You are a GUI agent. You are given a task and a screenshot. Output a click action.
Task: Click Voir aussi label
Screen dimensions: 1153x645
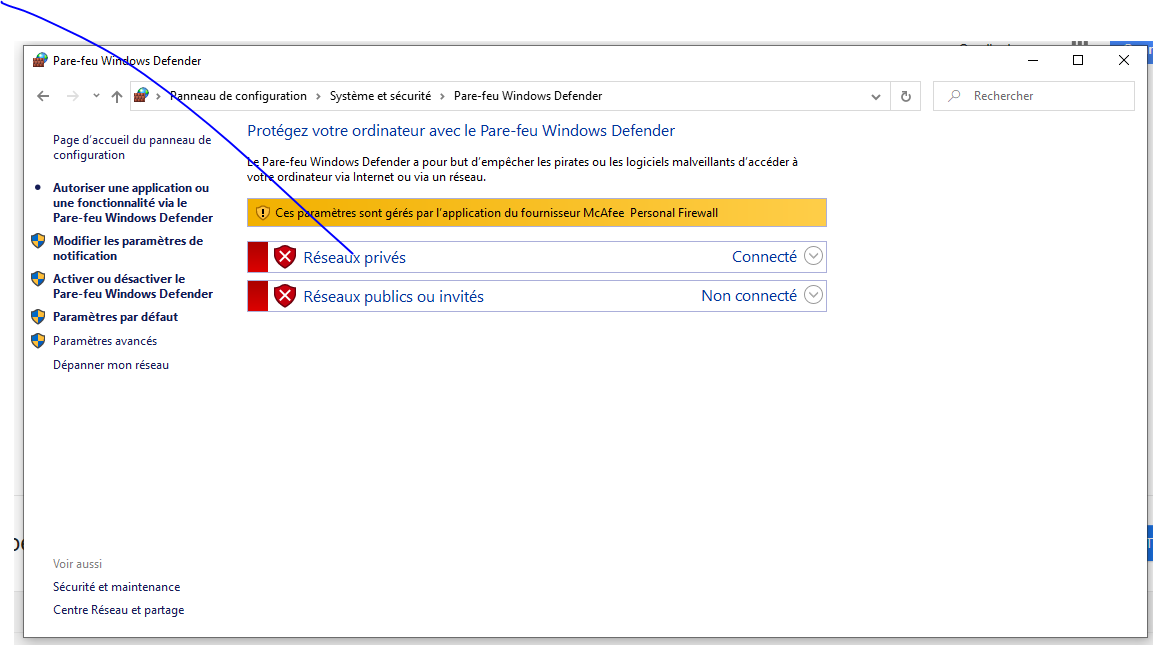(x=77, y=564)
